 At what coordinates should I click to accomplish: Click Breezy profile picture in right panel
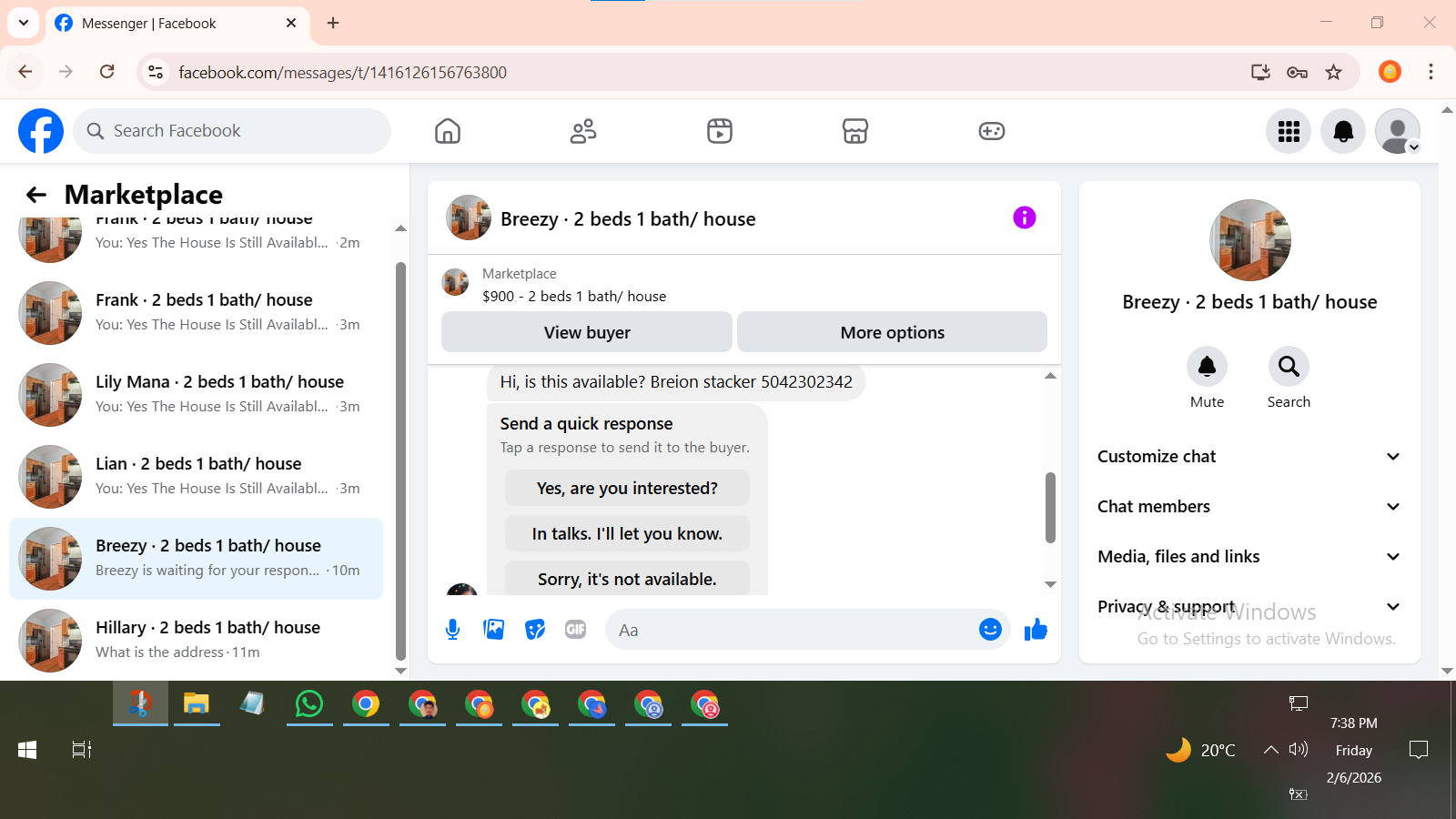1249,240
